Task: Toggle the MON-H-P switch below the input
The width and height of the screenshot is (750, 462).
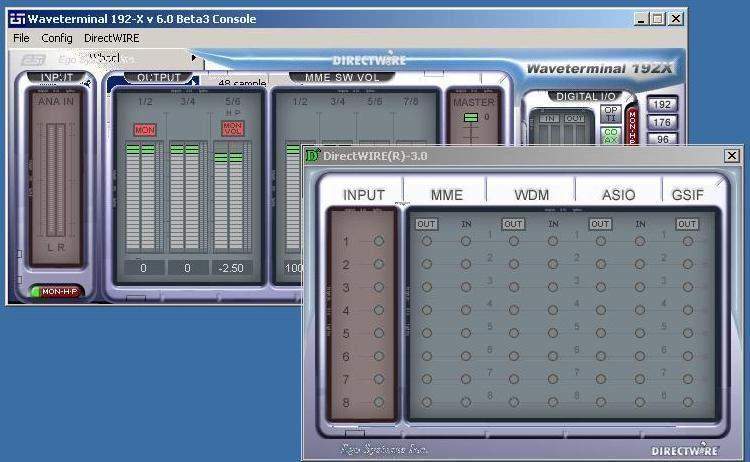Action: coord(60,292)
